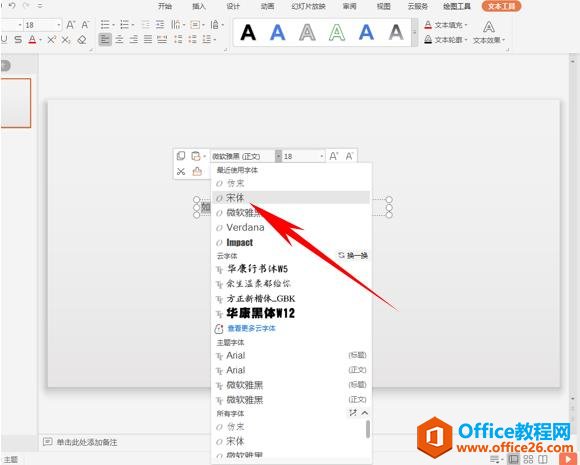Click the Redo arrow in quick access bar
Viewport: 580px width, 465px height.
point(26,6)
